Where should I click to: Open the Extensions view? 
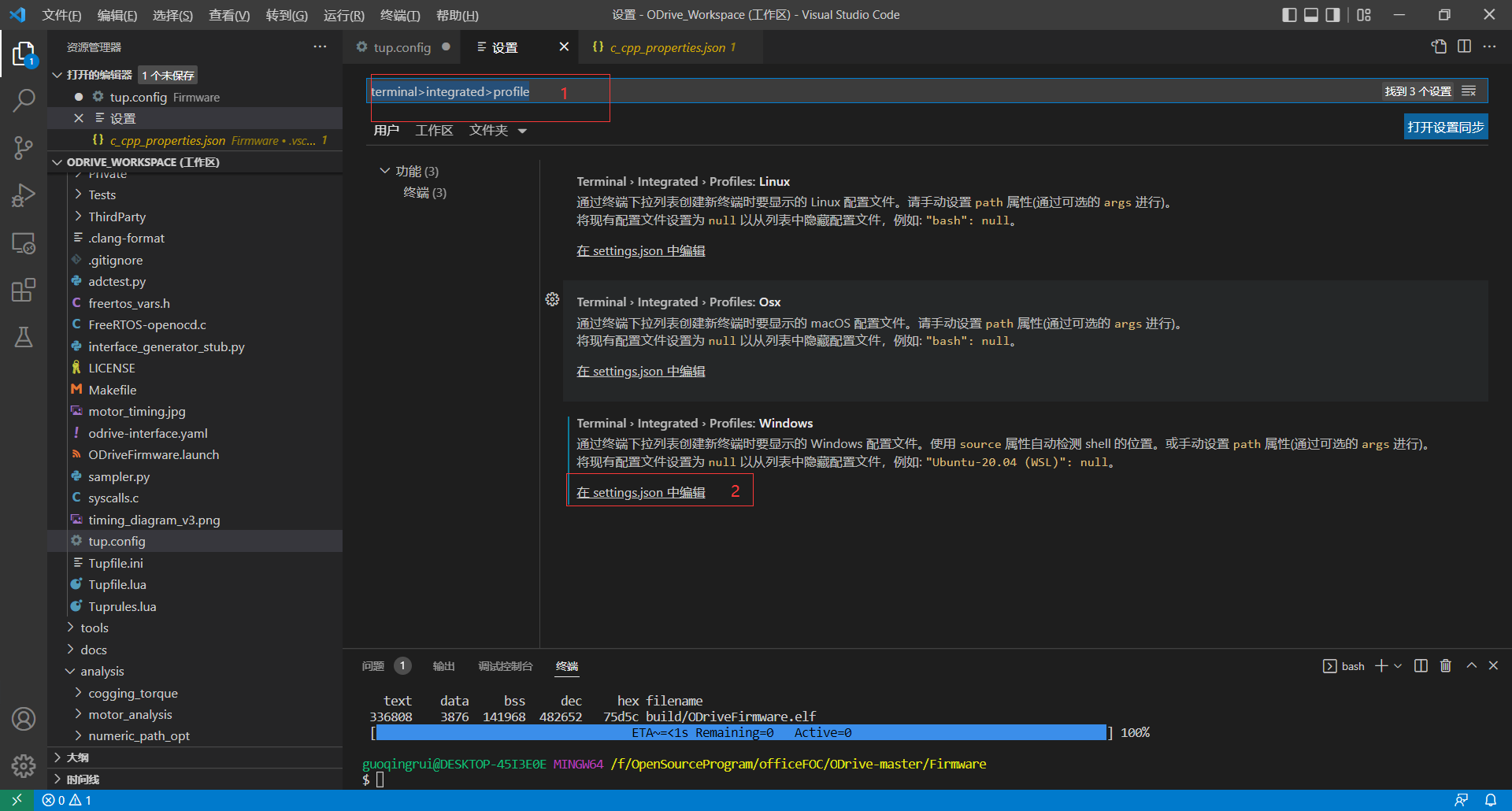click(x=24, y=290)
